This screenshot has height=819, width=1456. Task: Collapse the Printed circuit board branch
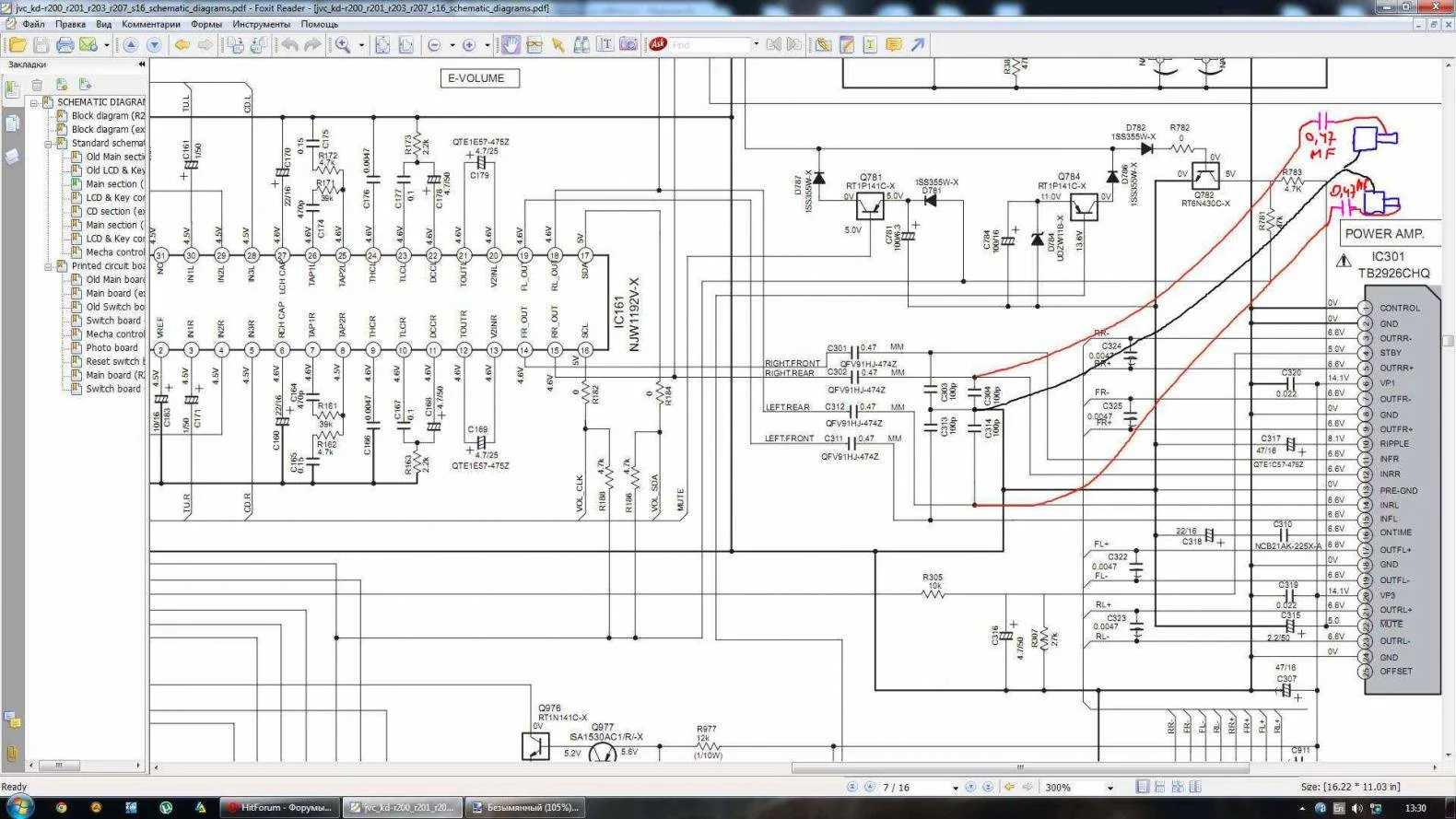tap(48, 266)
